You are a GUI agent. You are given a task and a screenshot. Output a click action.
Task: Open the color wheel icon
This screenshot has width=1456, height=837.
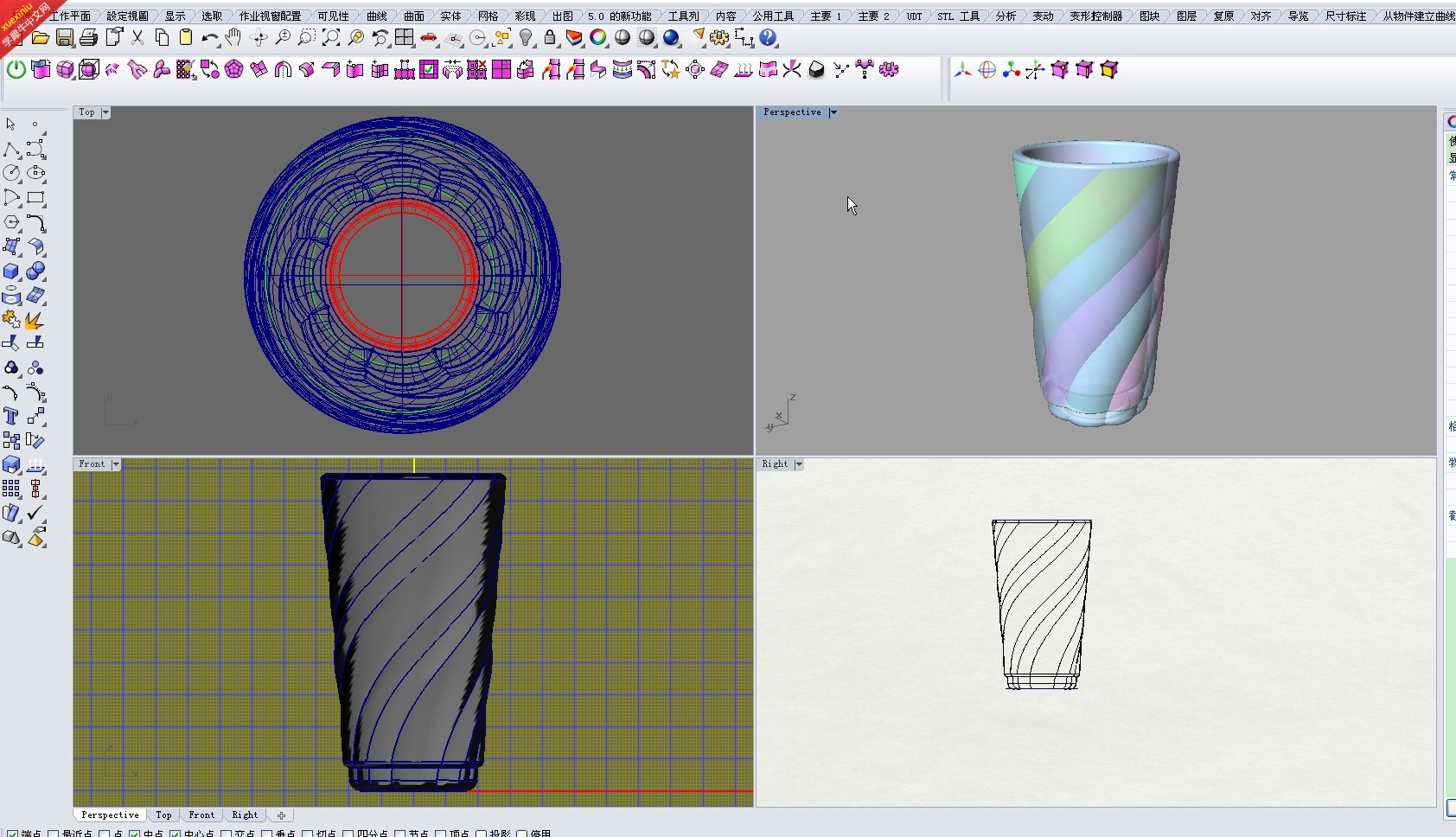tap(598, 38)
